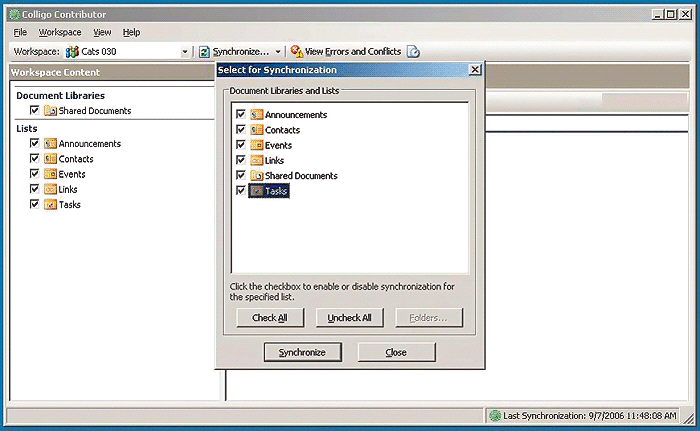Click Contacts icon in the synchronization dialog

click(257, 130)
